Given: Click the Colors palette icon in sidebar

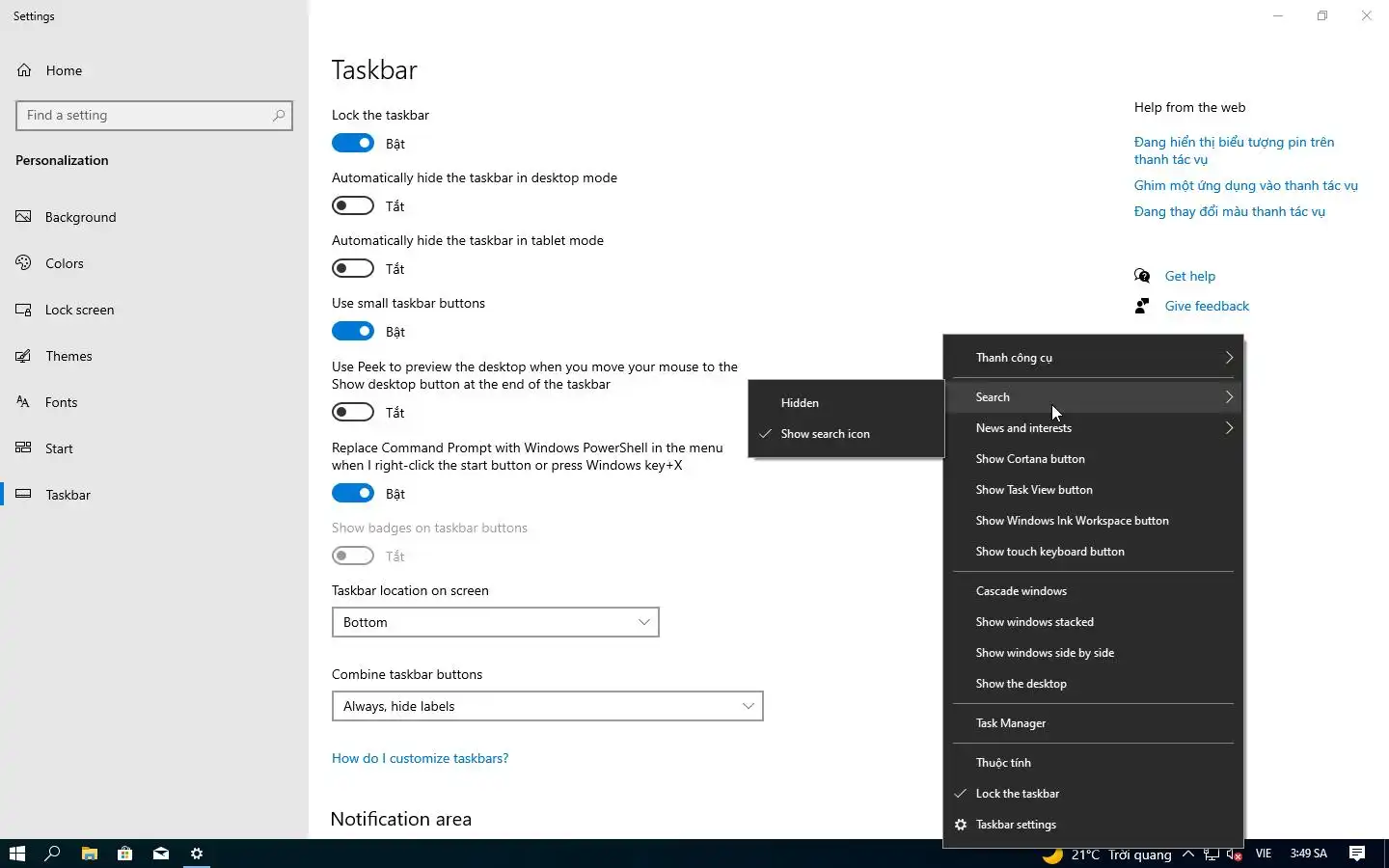Looking at the screenshot, I should click(x=24, y=263).
